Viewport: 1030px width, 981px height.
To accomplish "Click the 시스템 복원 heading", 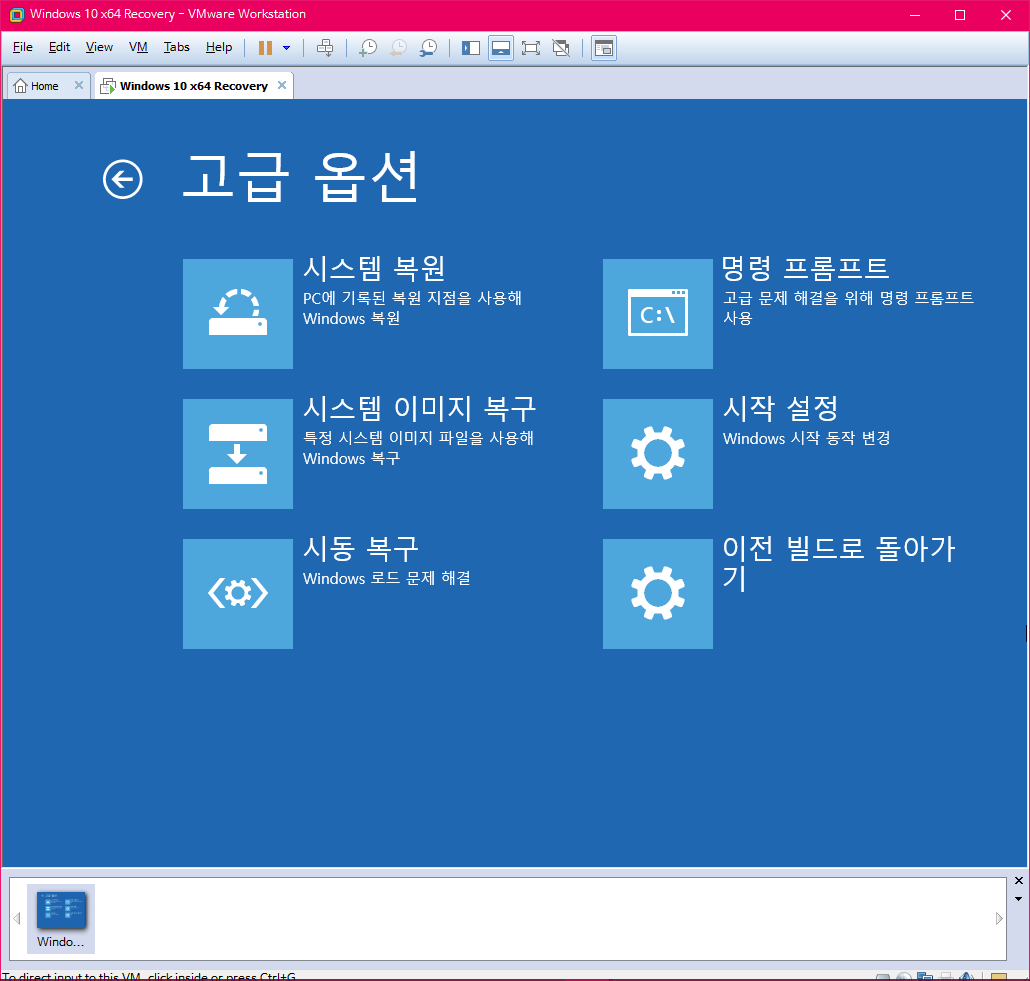I will 374,268.
